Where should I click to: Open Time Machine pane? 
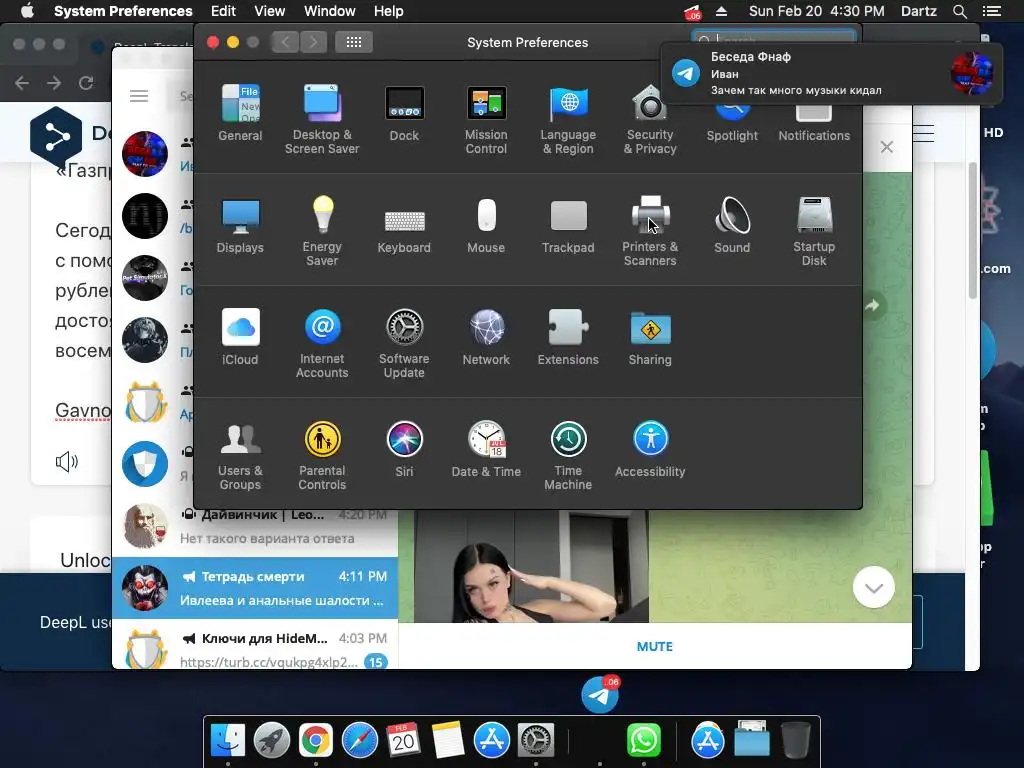click(x=568, y=456)
